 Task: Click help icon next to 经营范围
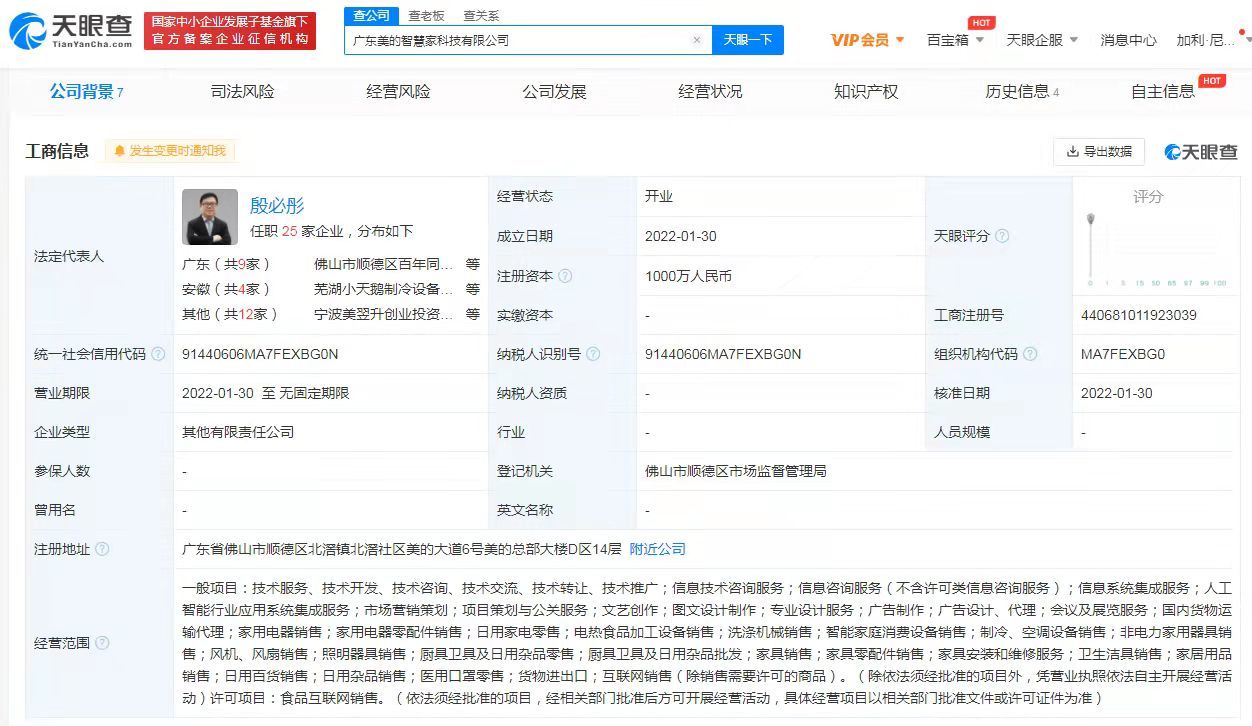(102, 643)
